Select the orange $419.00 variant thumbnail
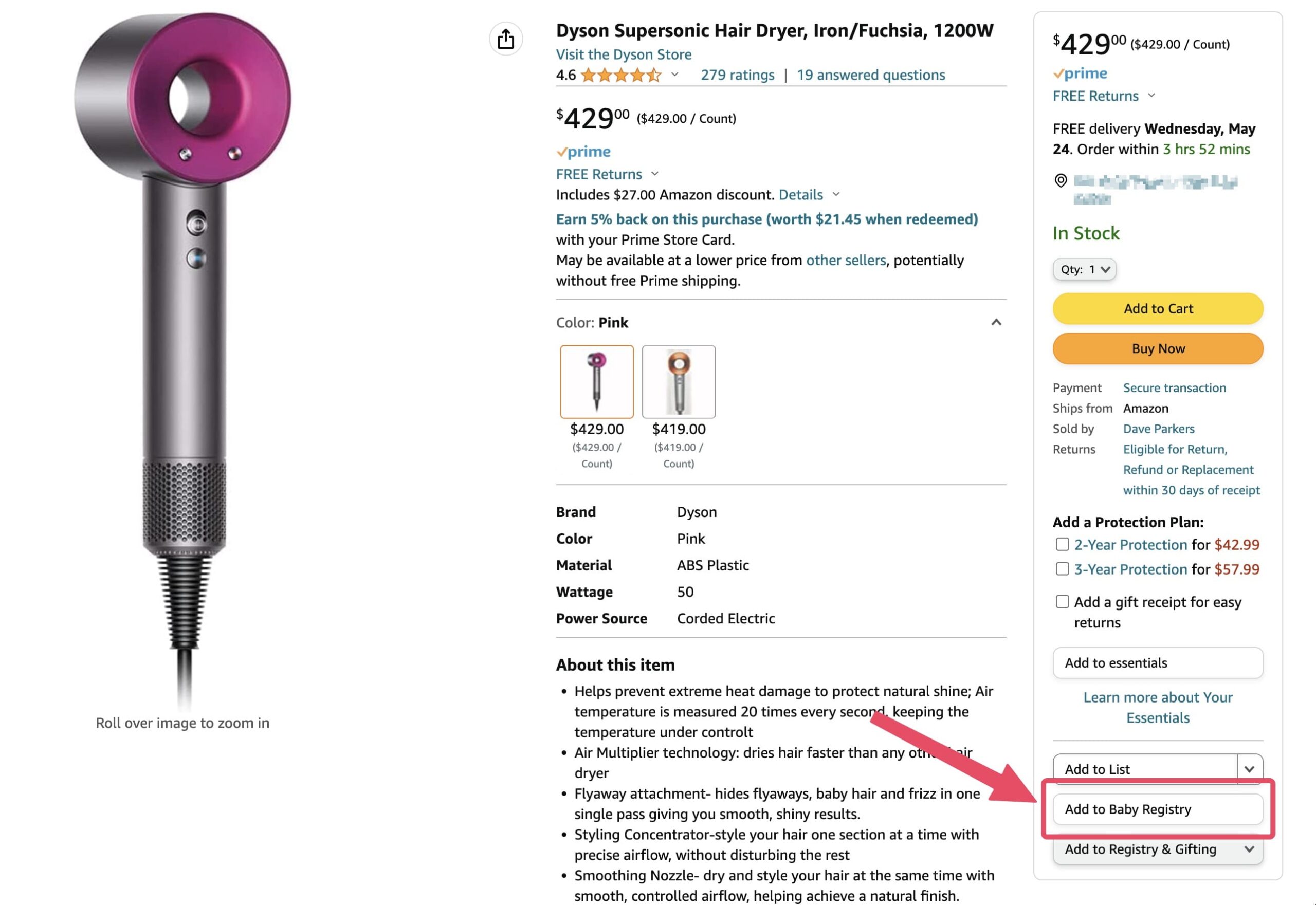This screenshot has height=905, width=1316. coord(679,382)
